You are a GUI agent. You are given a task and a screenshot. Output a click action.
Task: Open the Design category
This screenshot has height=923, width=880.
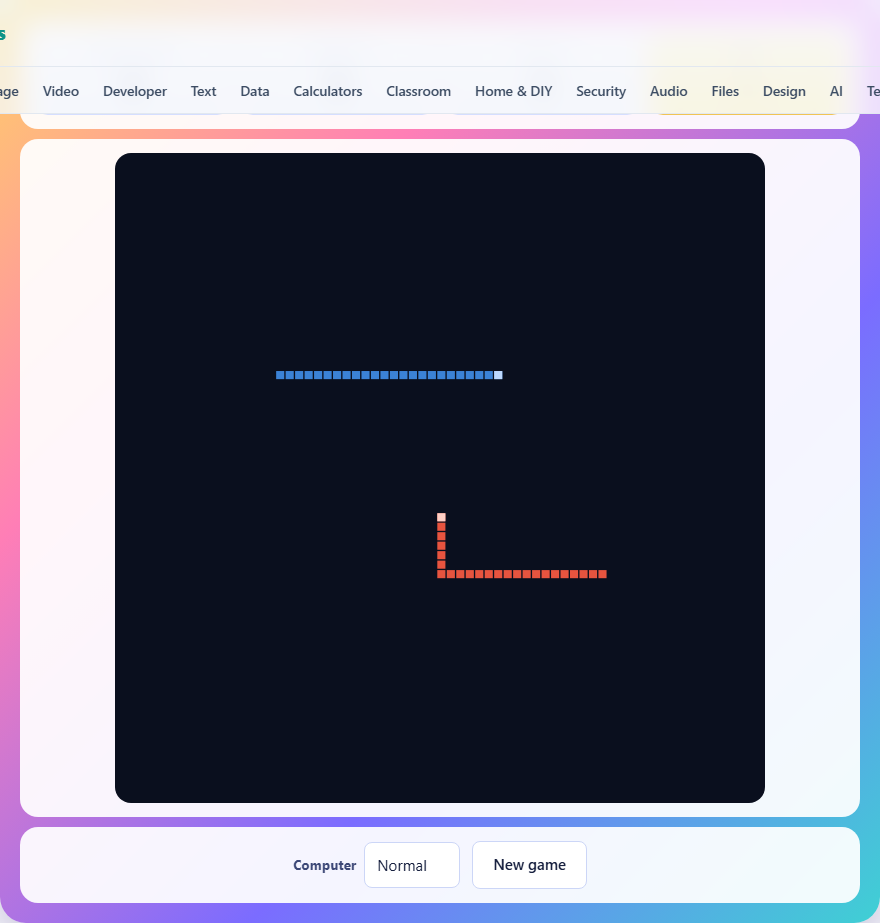pyautogui.click(x=784, y=91)
